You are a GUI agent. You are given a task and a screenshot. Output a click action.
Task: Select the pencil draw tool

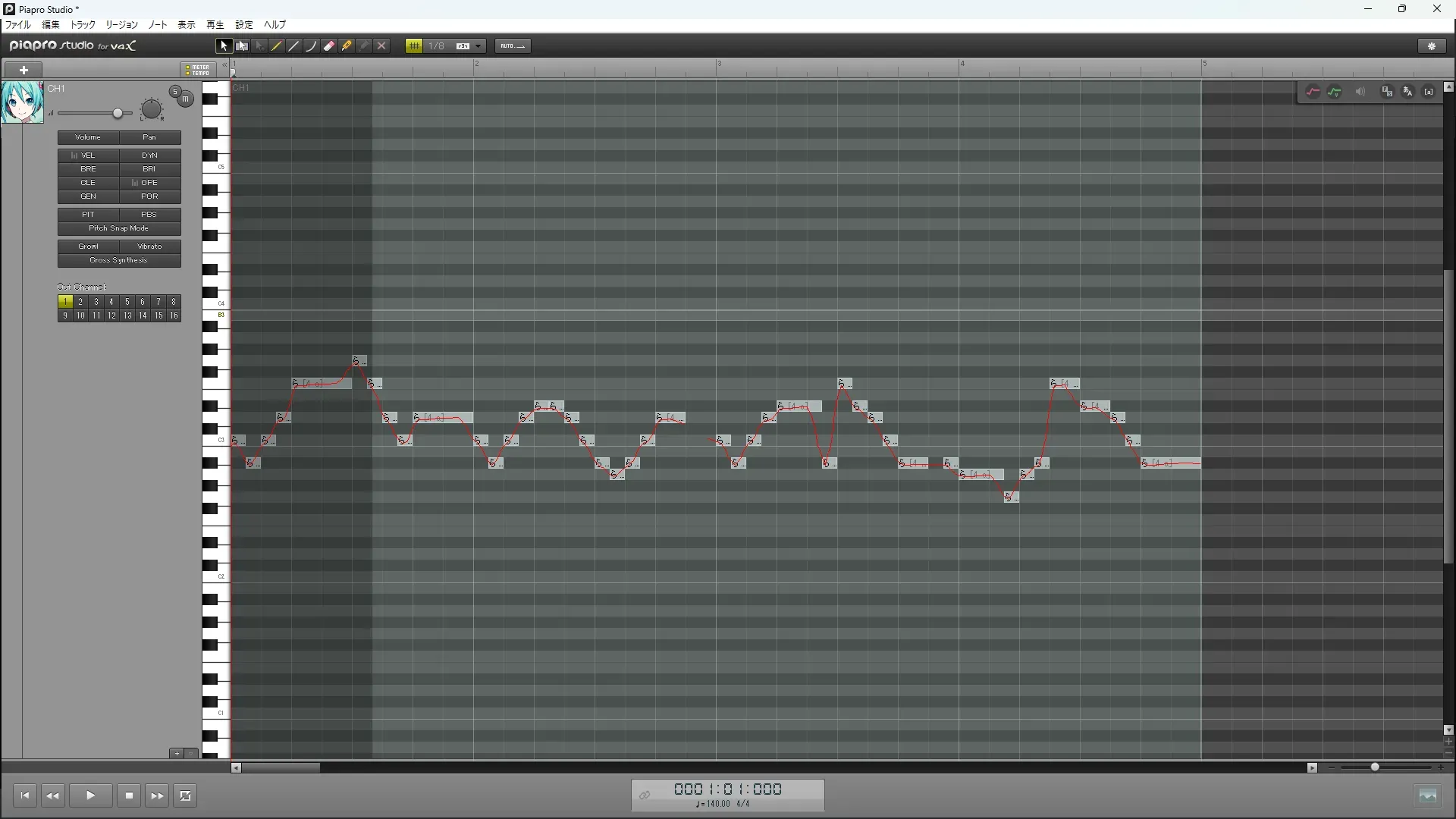point(277,46)
